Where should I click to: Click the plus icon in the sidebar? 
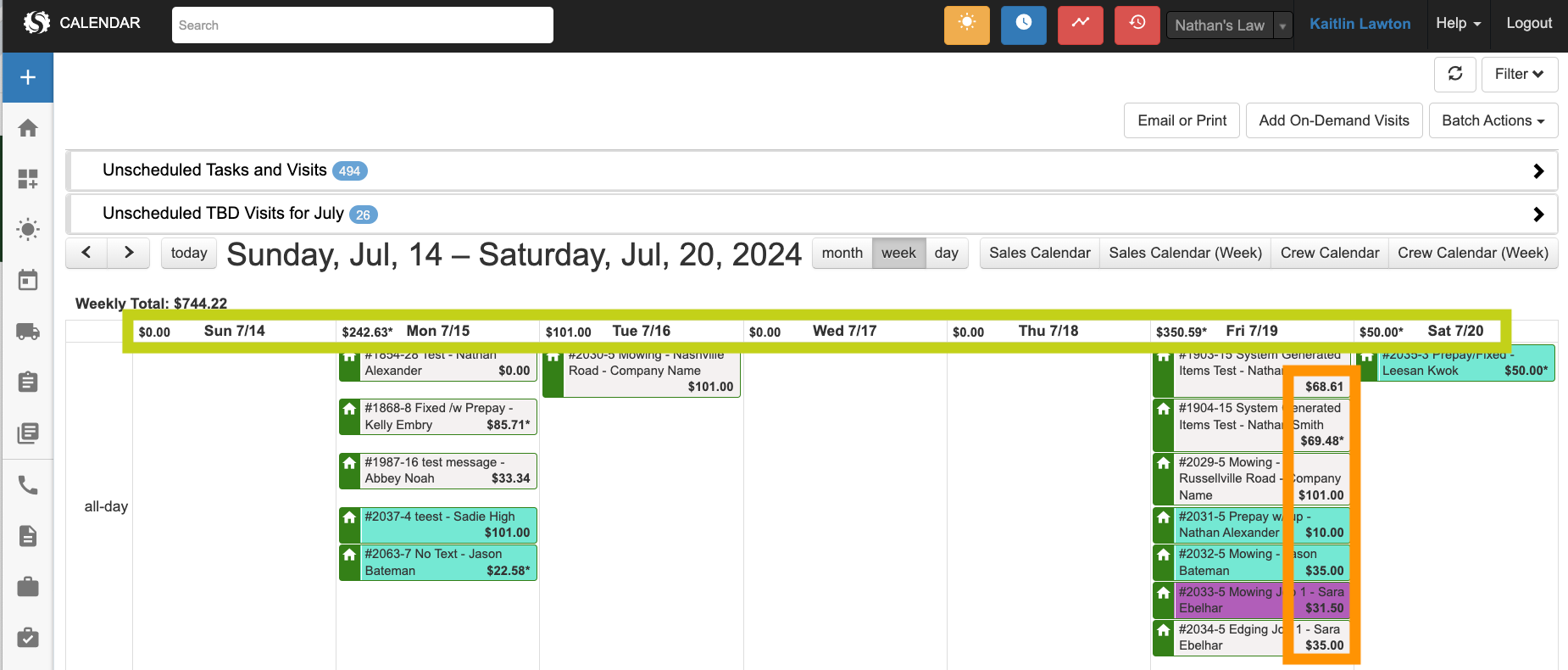(28, 77)
